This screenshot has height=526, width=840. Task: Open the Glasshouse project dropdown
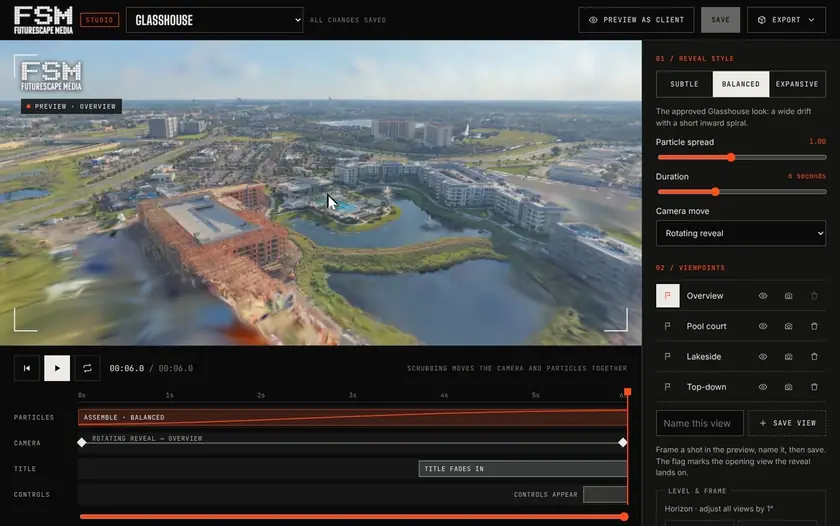coord(214,20)
